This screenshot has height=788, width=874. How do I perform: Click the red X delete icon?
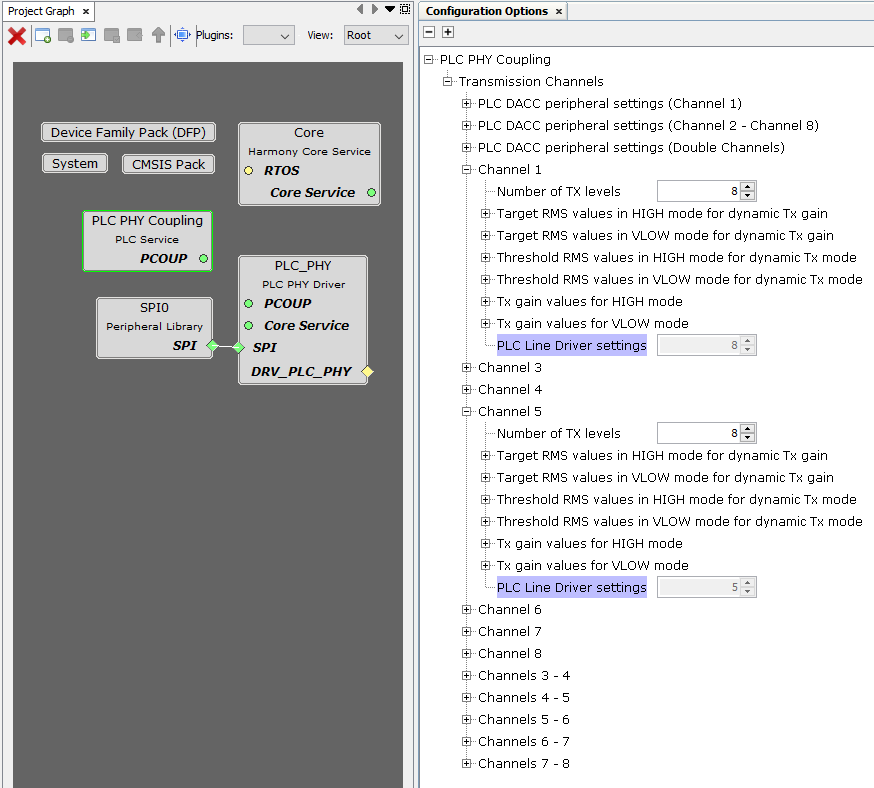pyautogui.click(x=17, y=36)
